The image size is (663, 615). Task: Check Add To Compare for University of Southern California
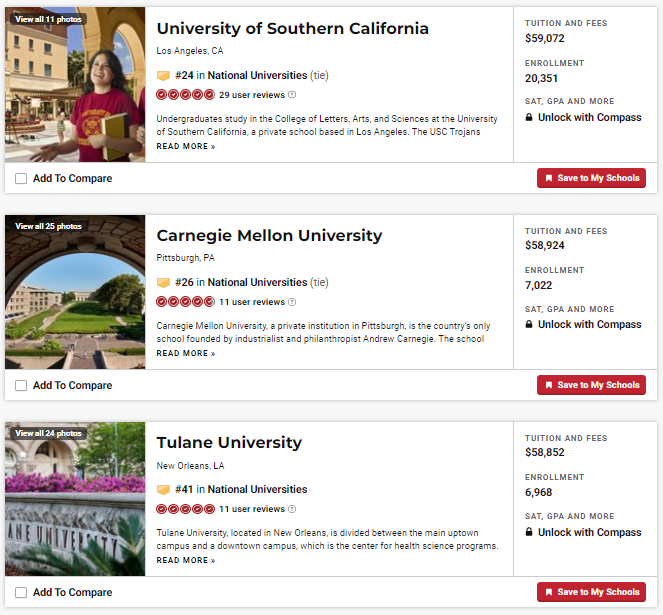22,178
